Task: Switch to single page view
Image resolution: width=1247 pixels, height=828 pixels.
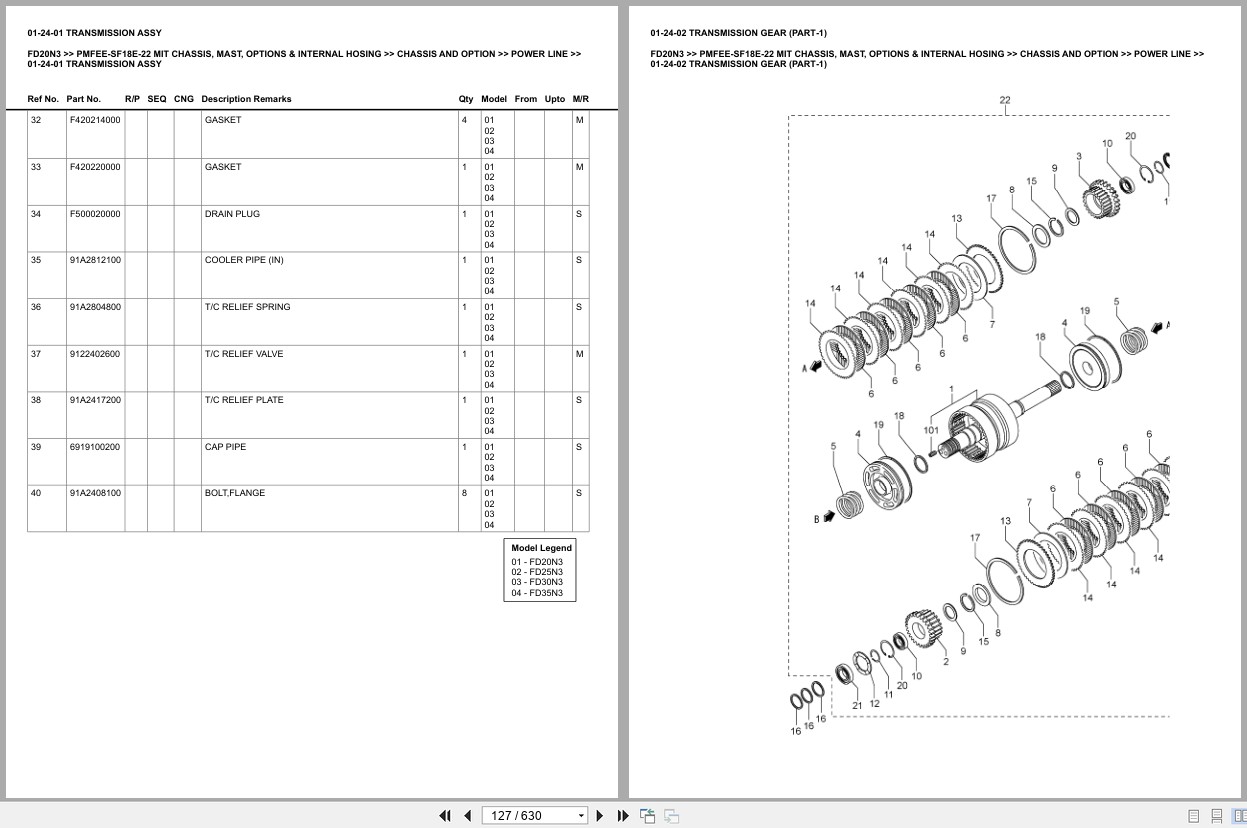Action: tap(1193, 816)
